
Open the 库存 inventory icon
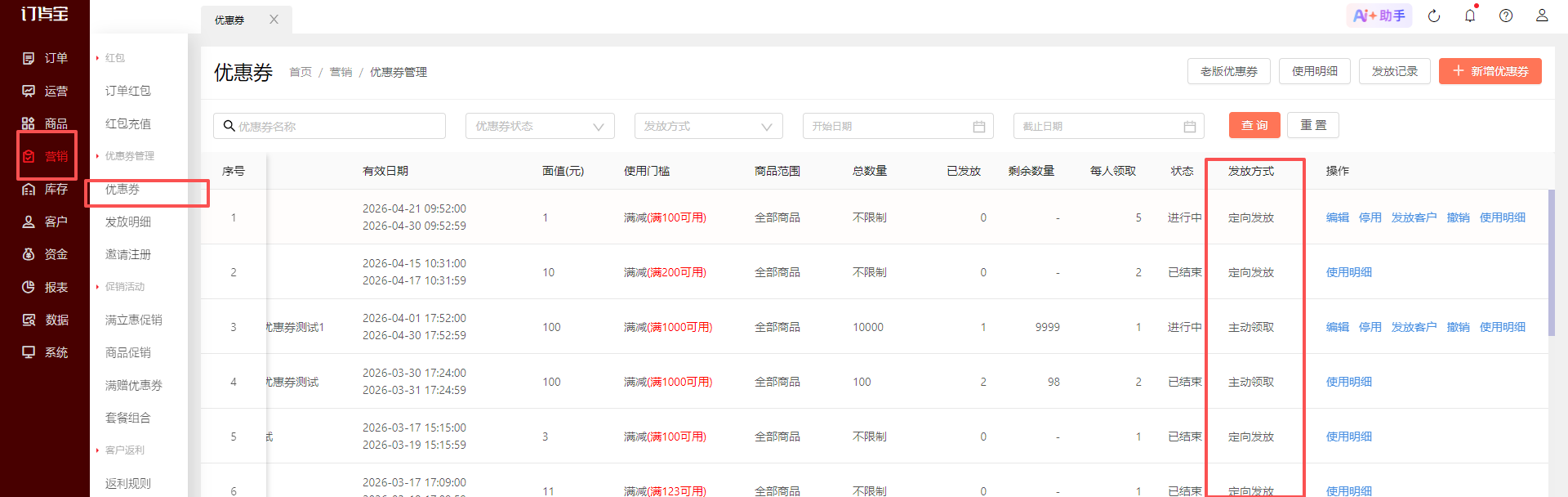click(29, 189)
